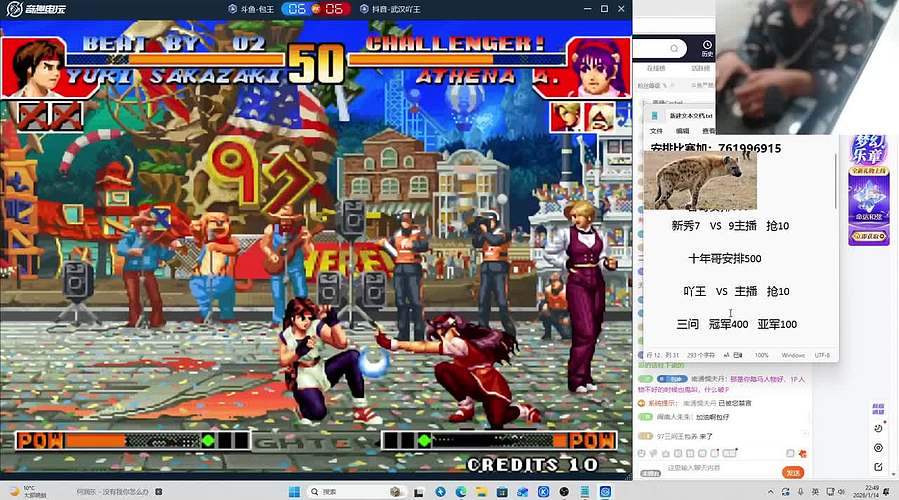The image size is (899, 500).
Task: Click the UTF-8 encoding in status bar
Action: click(x=822, y=355)
